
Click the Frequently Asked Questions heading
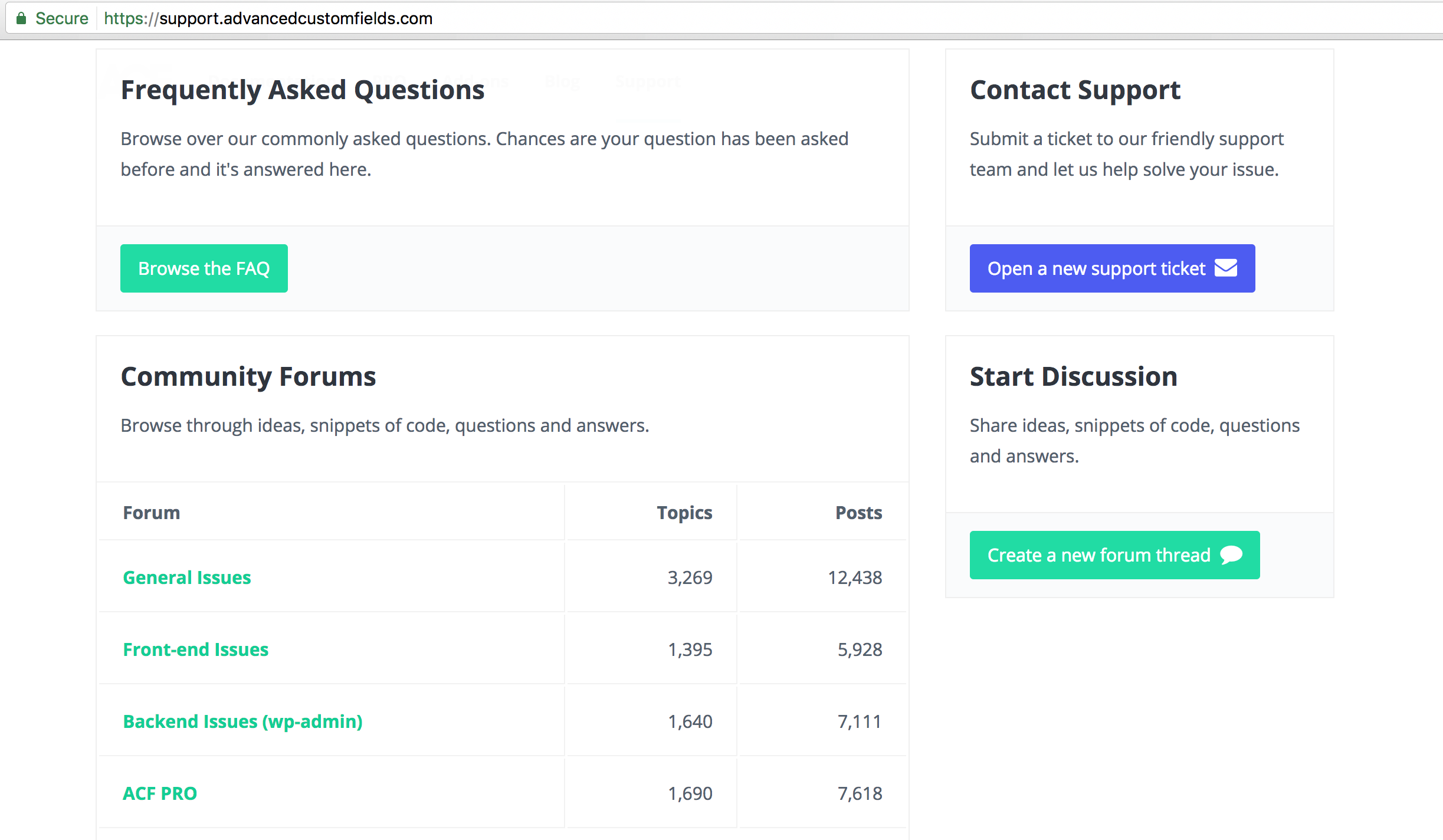pos(303,90)
